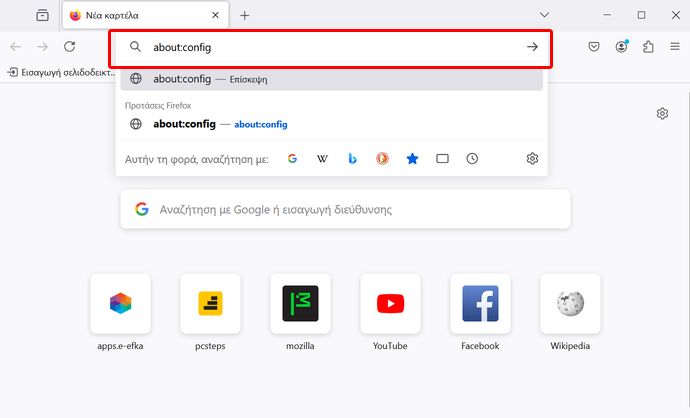Screen dimensions: 690x418
Task: Search this time with DuckDuckGo icon
Action: click(382, 158)
